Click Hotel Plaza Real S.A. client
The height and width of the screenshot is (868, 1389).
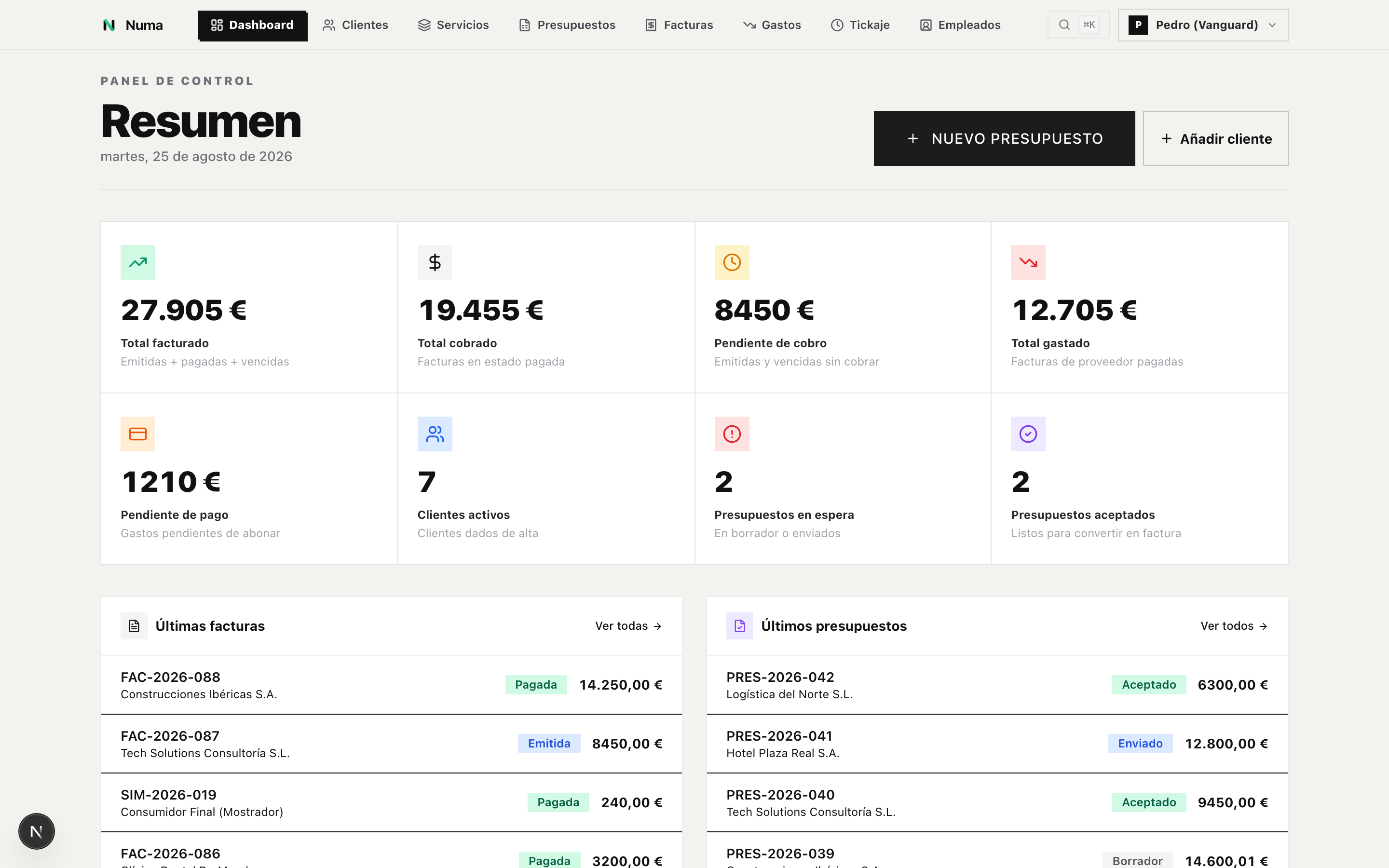[x=783, y=753]
